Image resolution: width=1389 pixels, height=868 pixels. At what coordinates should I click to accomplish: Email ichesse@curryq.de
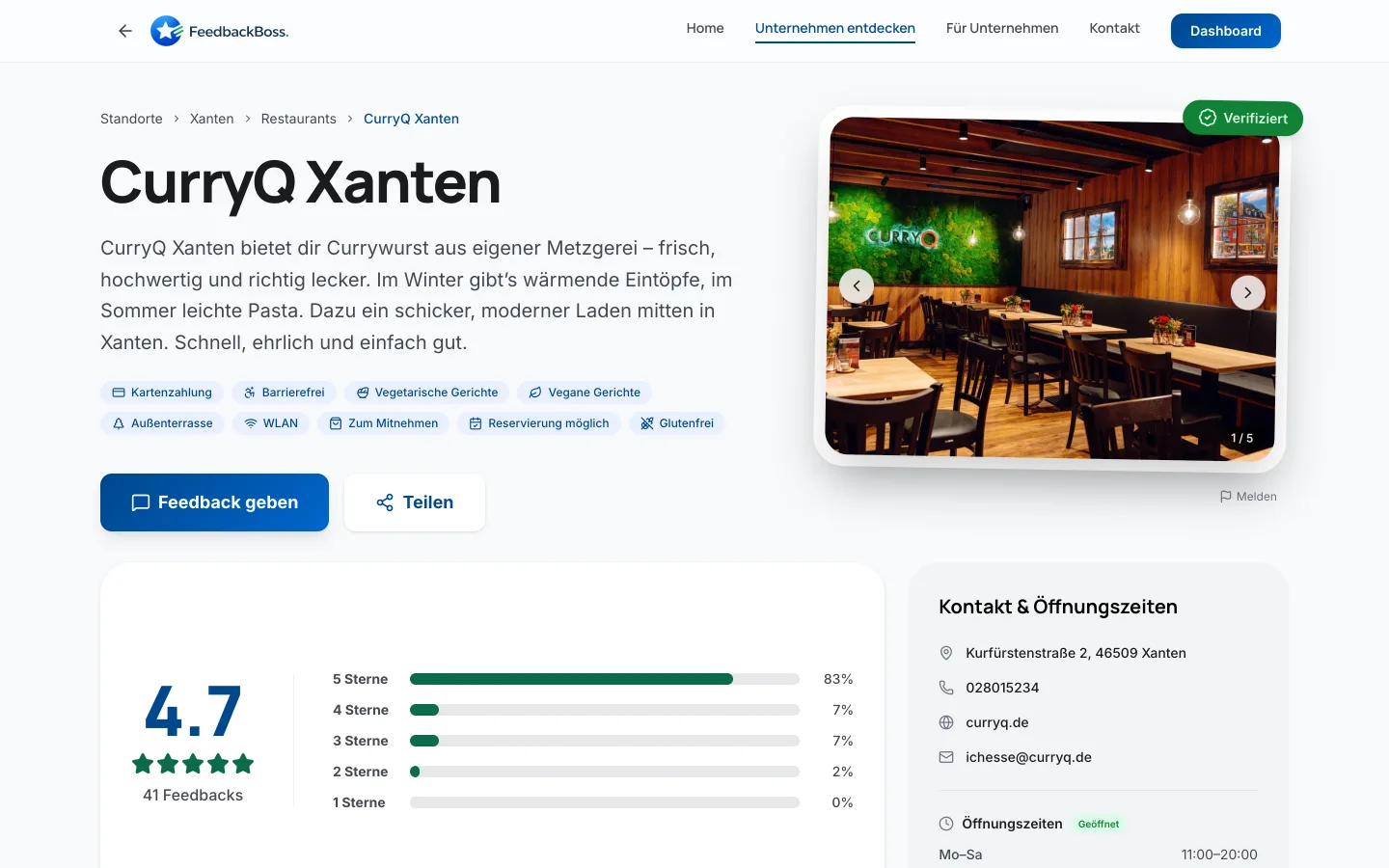1028,757
